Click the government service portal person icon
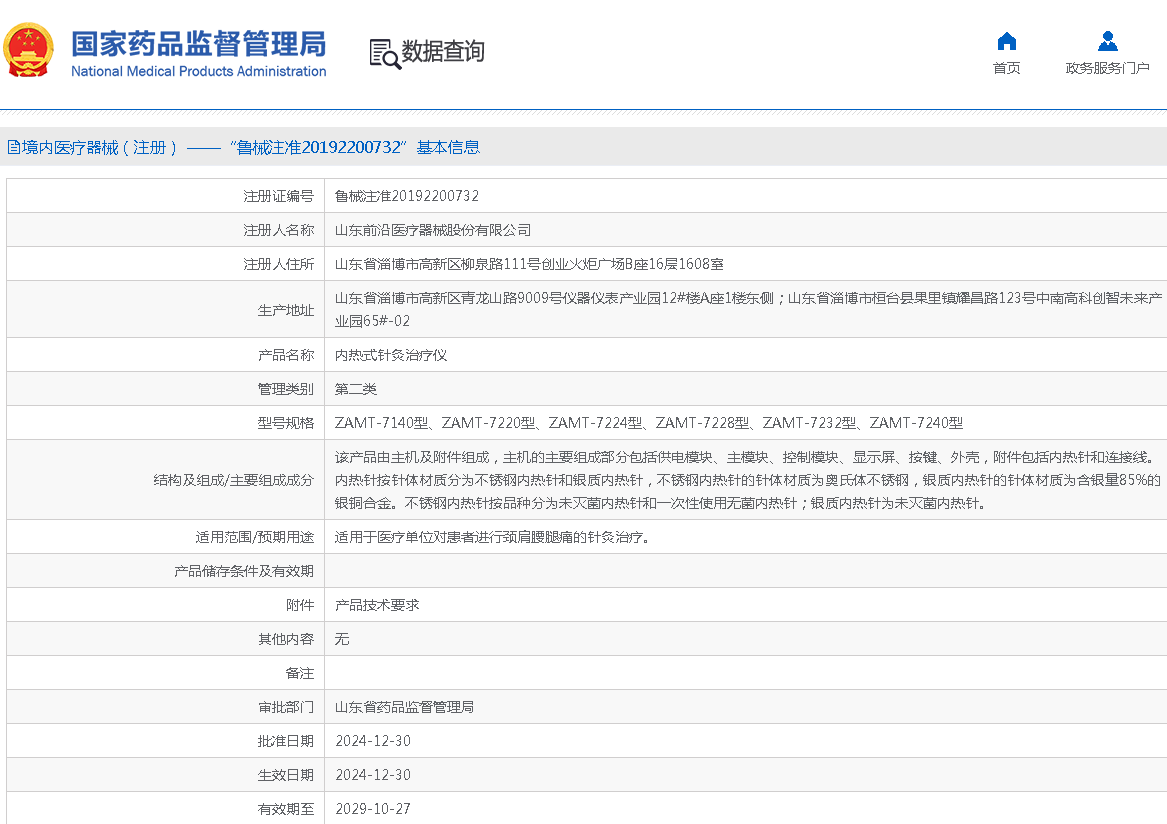The image size is (1167, 824). 1107,41
